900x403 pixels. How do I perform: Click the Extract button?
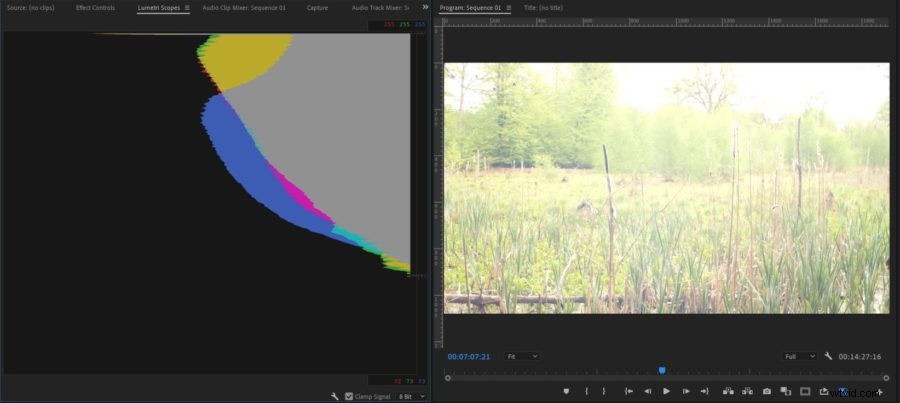(x=747, y=392)
